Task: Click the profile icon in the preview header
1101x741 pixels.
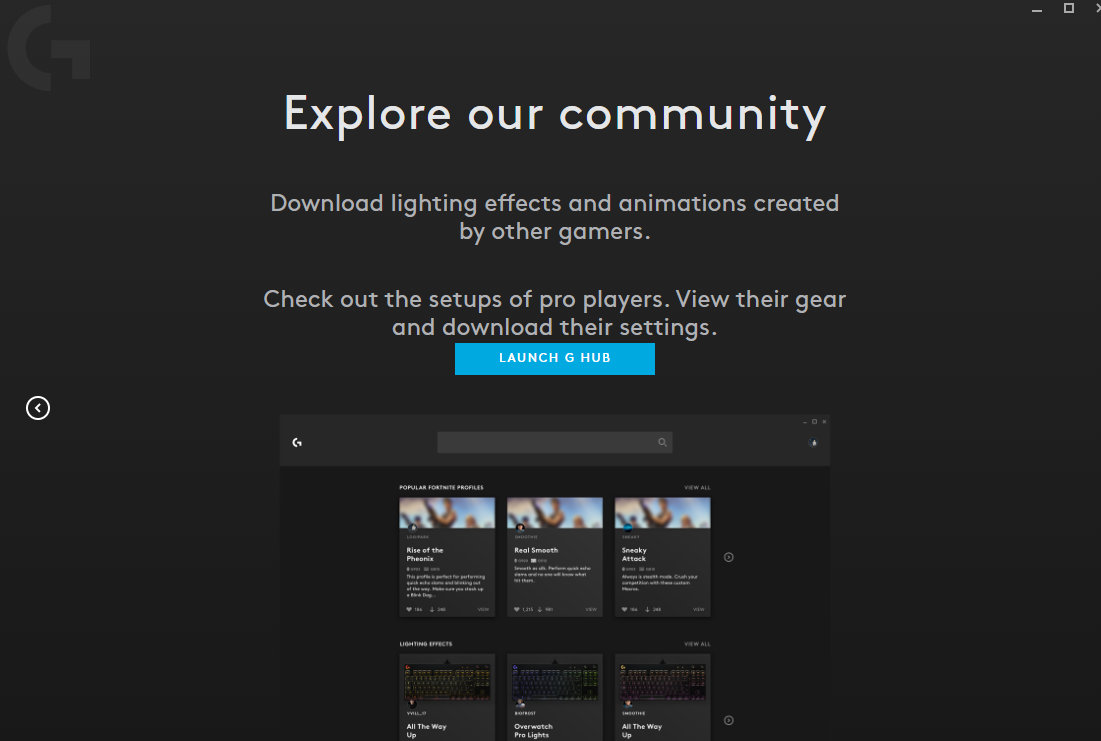Action: 814,442
